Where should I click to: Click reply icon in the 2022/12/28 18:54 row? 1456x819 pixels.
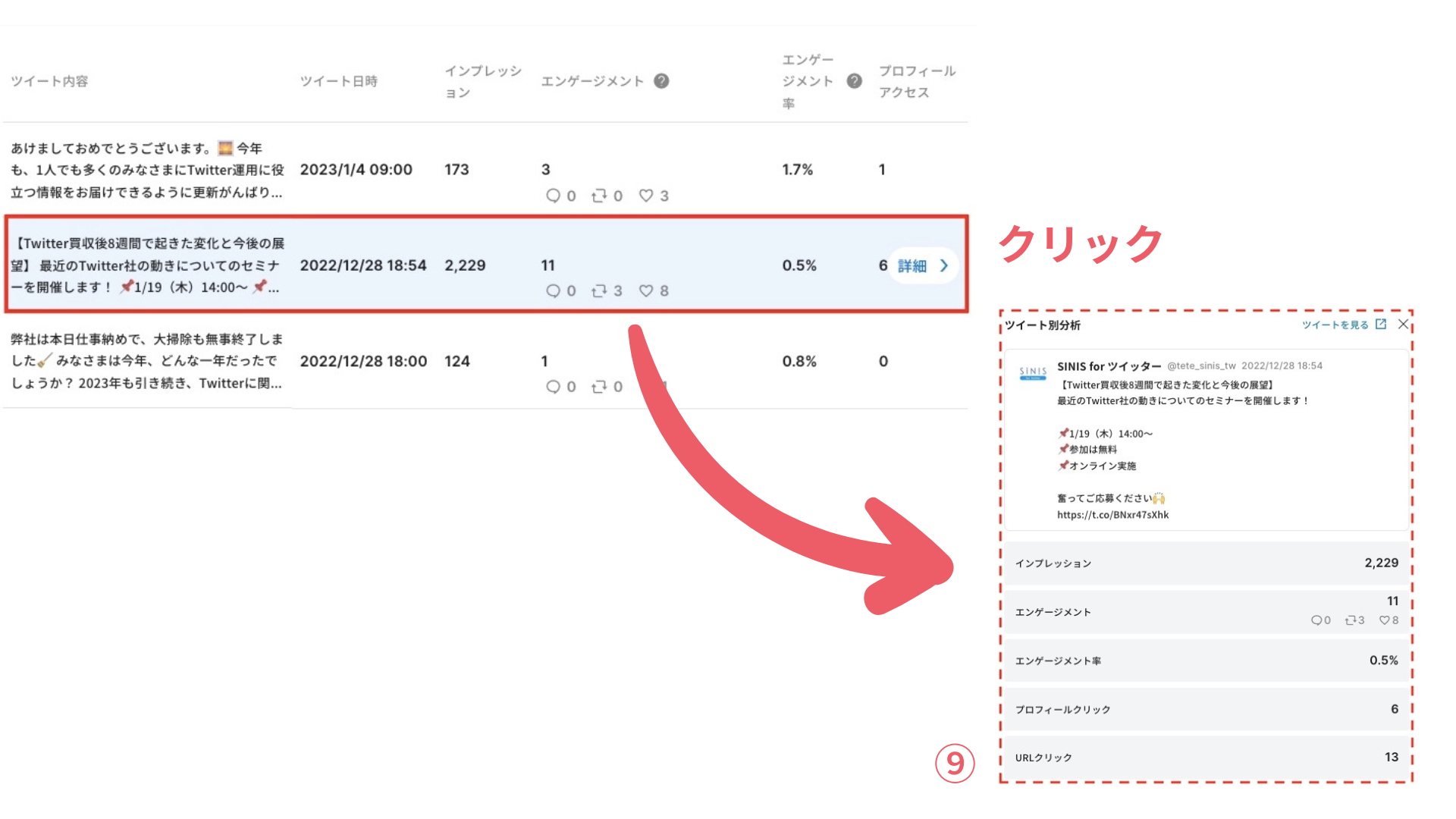click(x=553, y=291)
